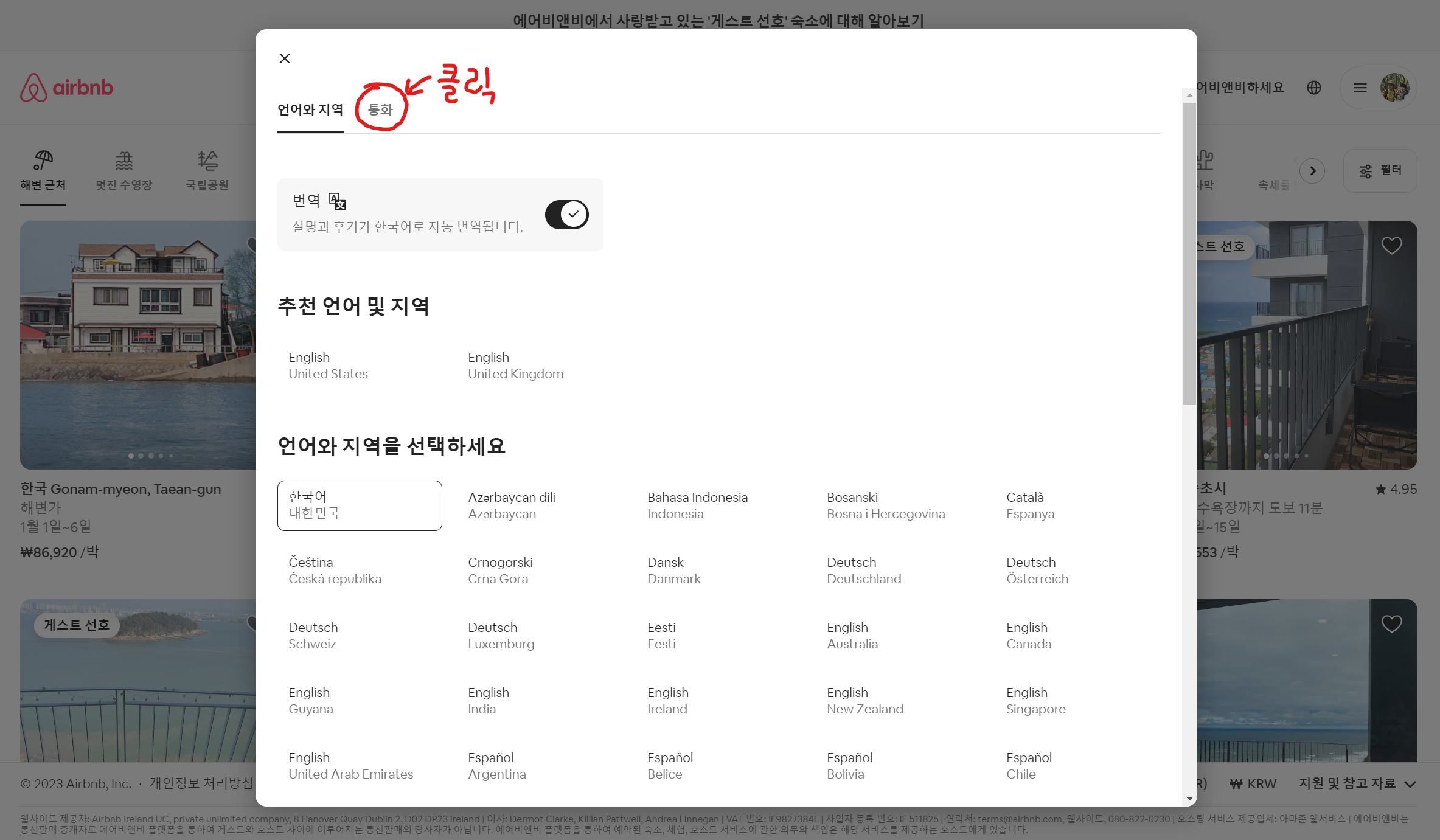The width and height of the screenshot is (1440, 840).
Task: Pick Deutsch Schweiz language
Action: point(360,636)
